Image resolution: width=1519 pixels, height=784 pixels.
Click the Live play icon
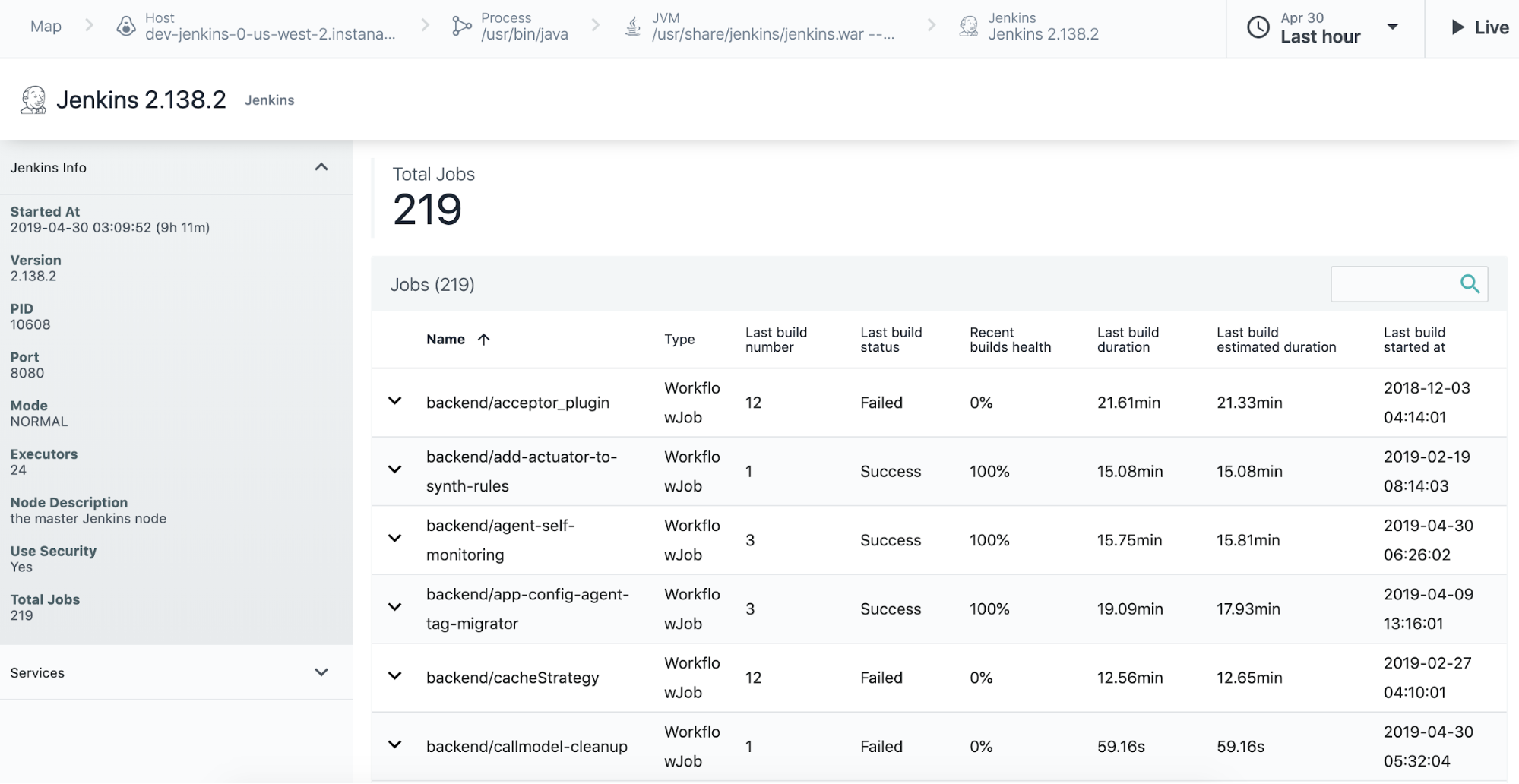1457,27
